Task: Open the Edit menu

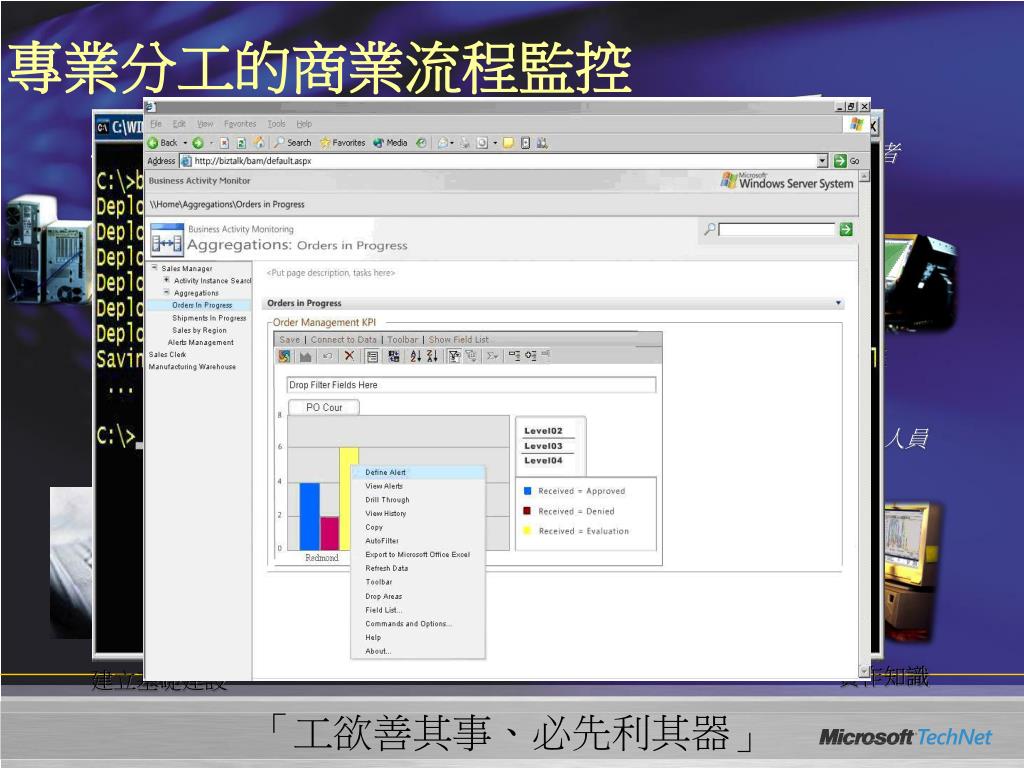Action: pyautogui.click(x=179, y=123)
